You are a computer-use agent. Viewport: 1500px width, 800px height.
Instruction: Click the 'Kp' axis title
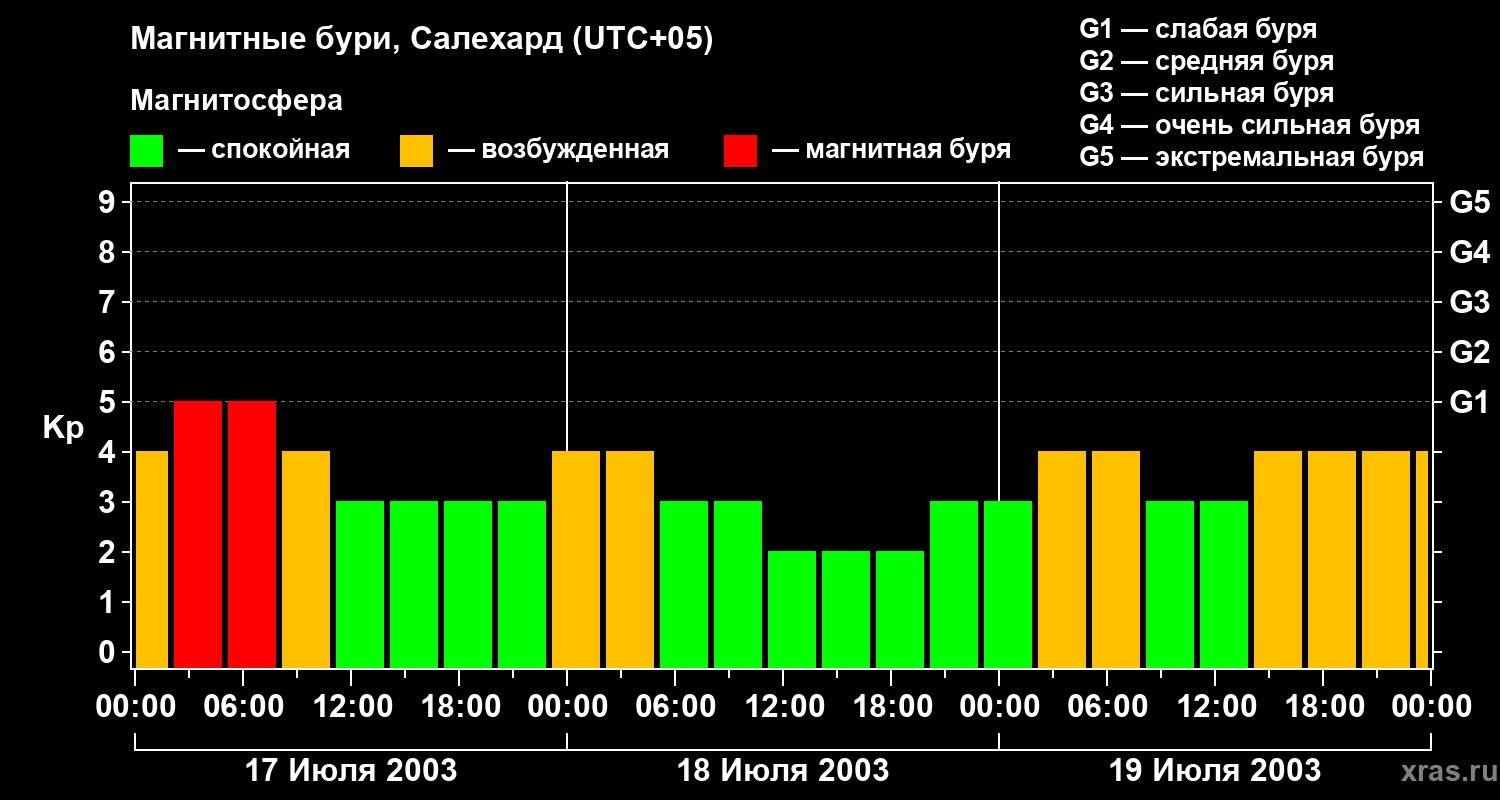[63, 427]
